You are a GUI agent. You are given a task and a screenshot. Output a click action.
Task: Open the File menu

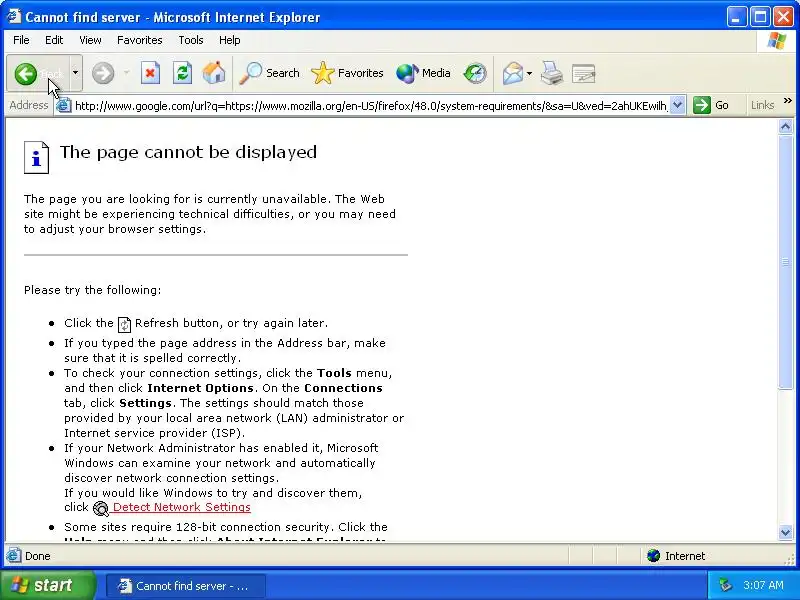coord(21,40)
